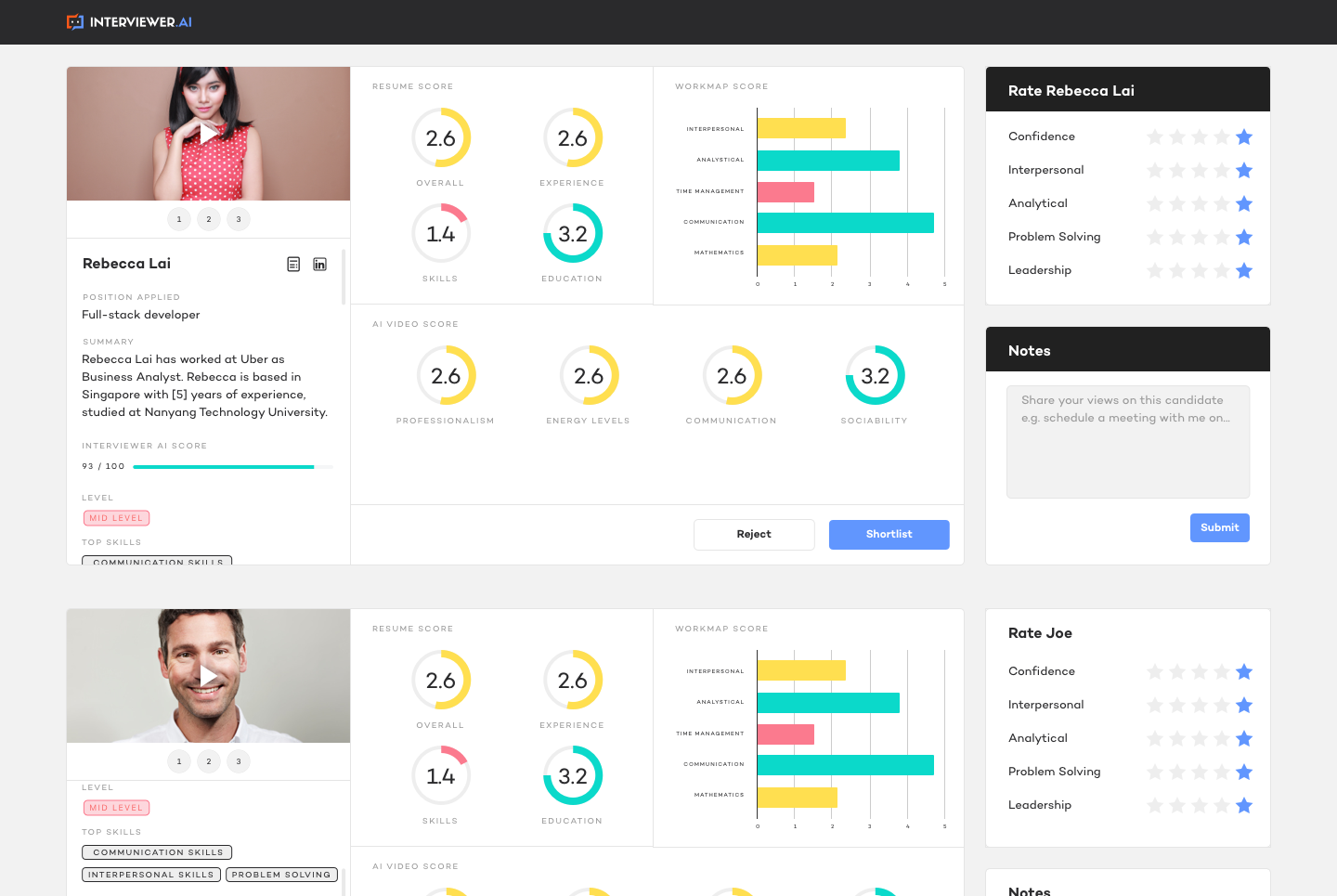1337x896 pixels.
Task: Select video 2 under Rebecca's video
Action: pos(209,219)
